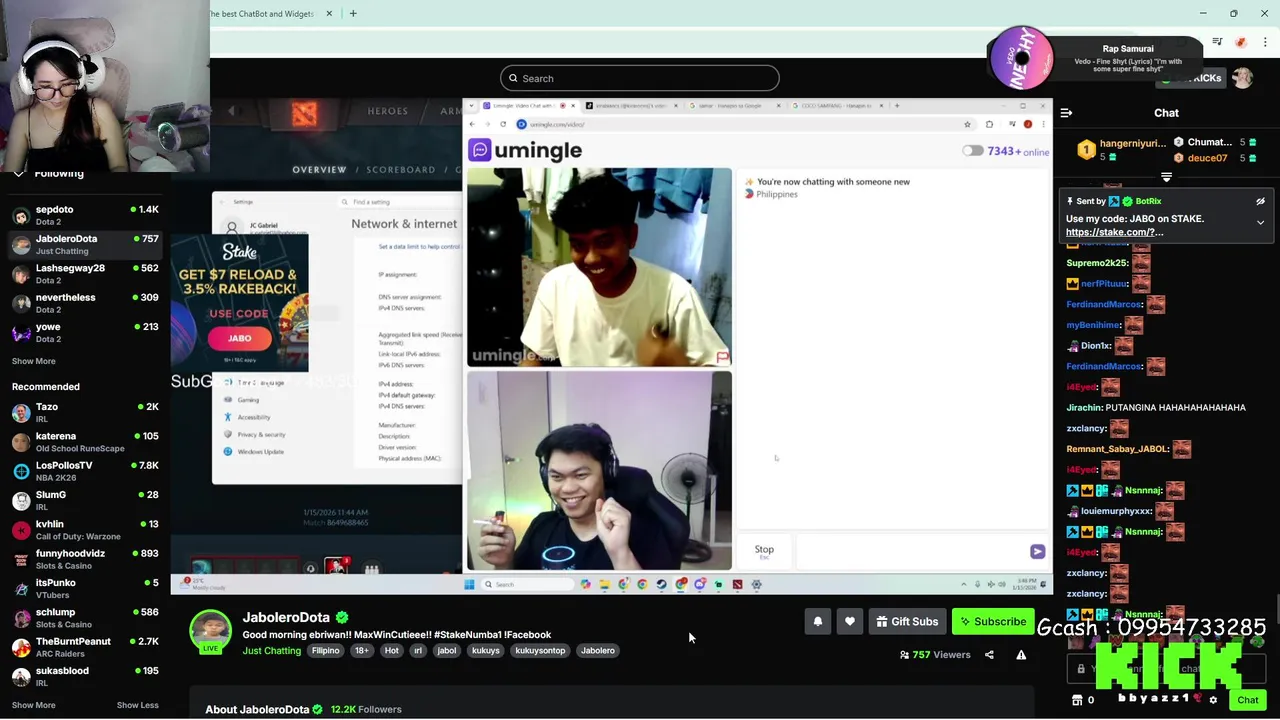1280x720 pixels.
Task: Click the heart follow icon
Action: coord(849,622)
